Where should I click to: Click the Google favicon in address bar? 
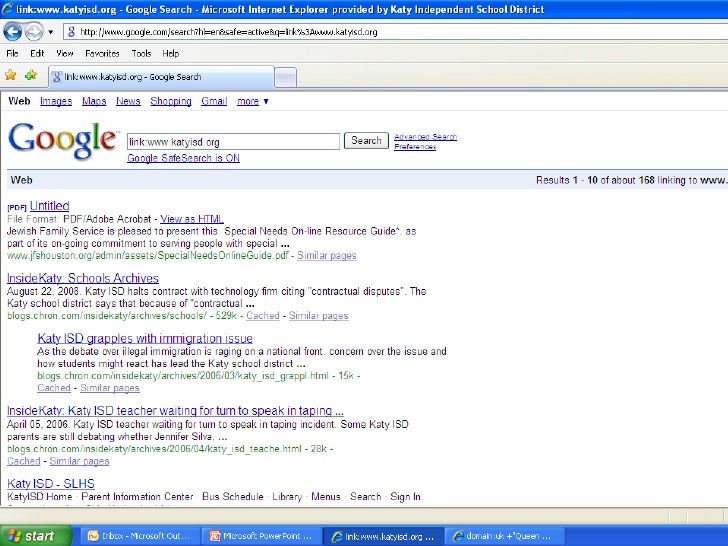click(x=71, y=32)
